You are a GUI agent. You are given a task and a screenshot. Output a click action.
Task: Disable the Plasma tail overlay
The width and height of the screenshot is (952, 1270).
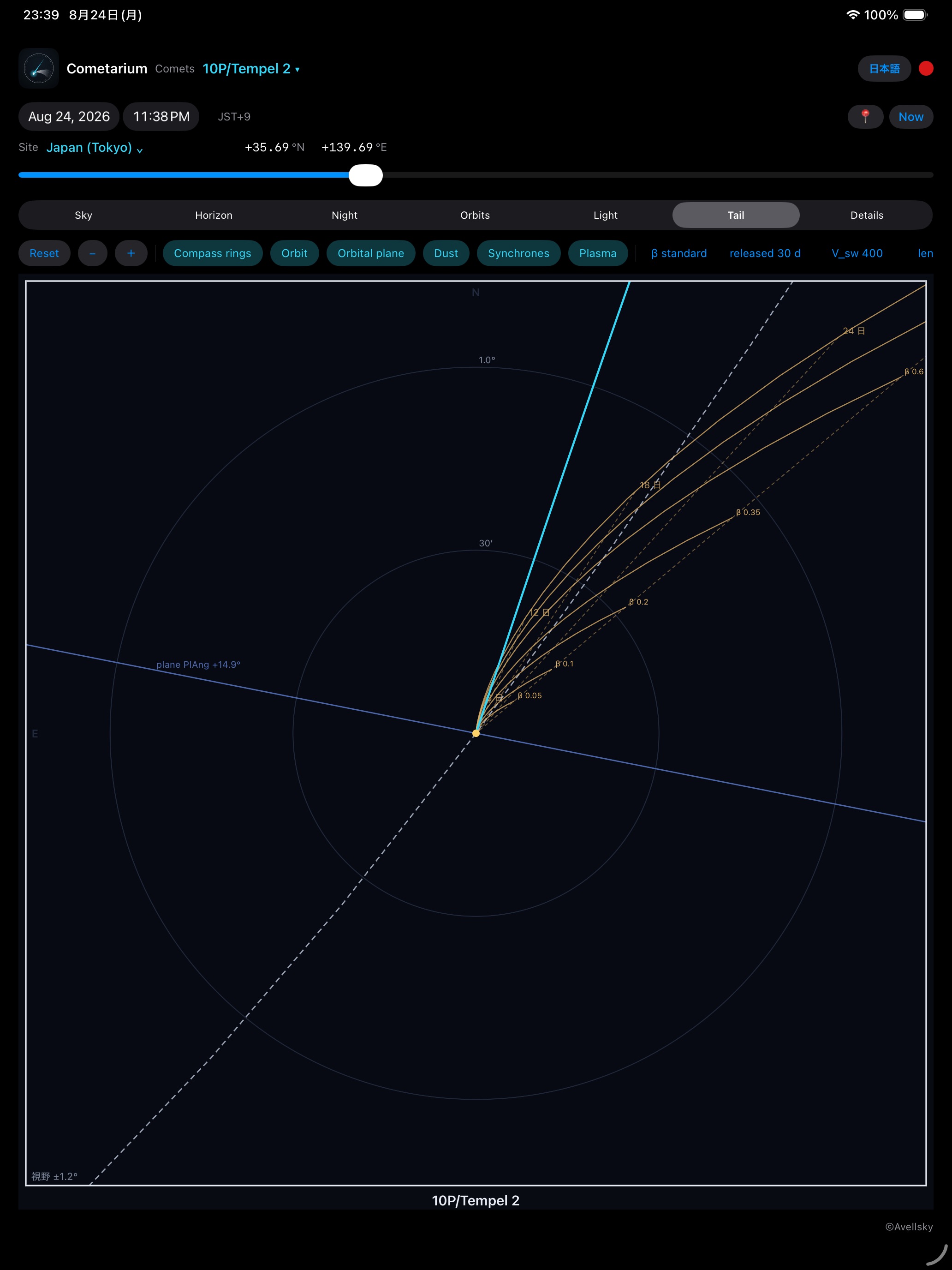597,253
